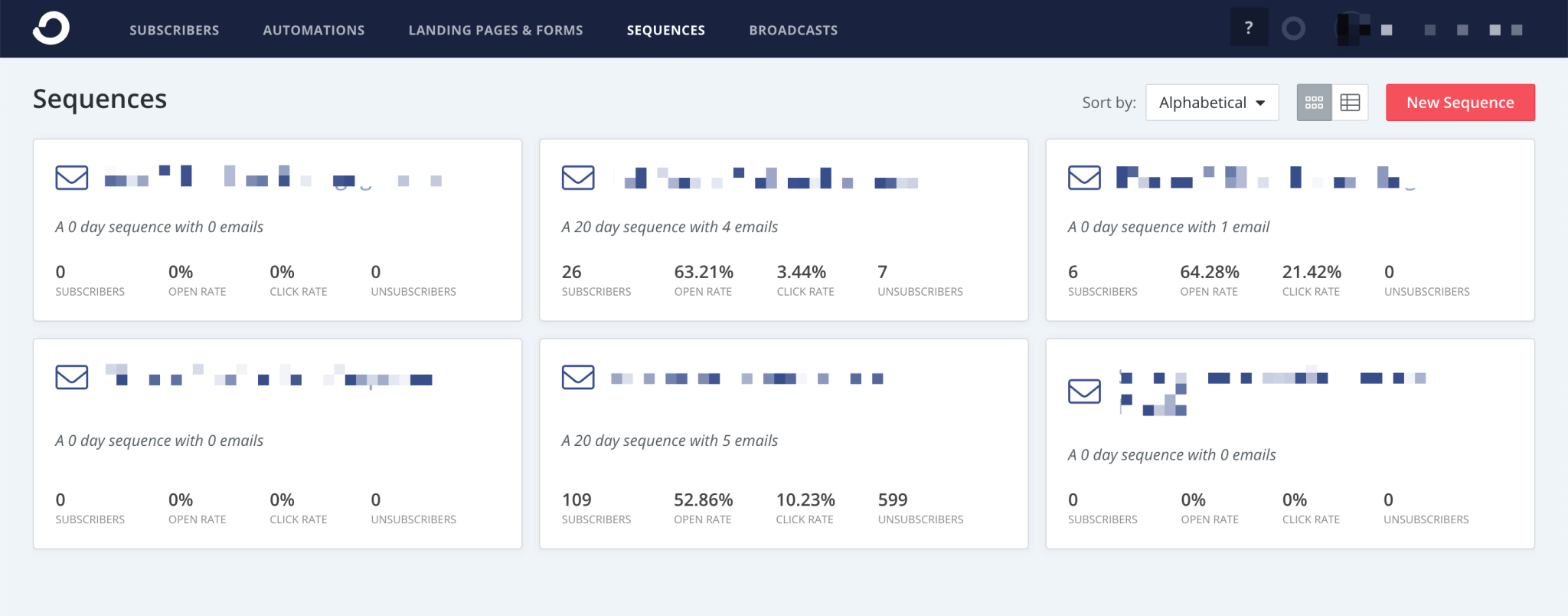Image resolution: width=1568 pixels, height=616 pixels.
Task: Open the 0 day sequence with 1 email
Action: (1290, 230)
